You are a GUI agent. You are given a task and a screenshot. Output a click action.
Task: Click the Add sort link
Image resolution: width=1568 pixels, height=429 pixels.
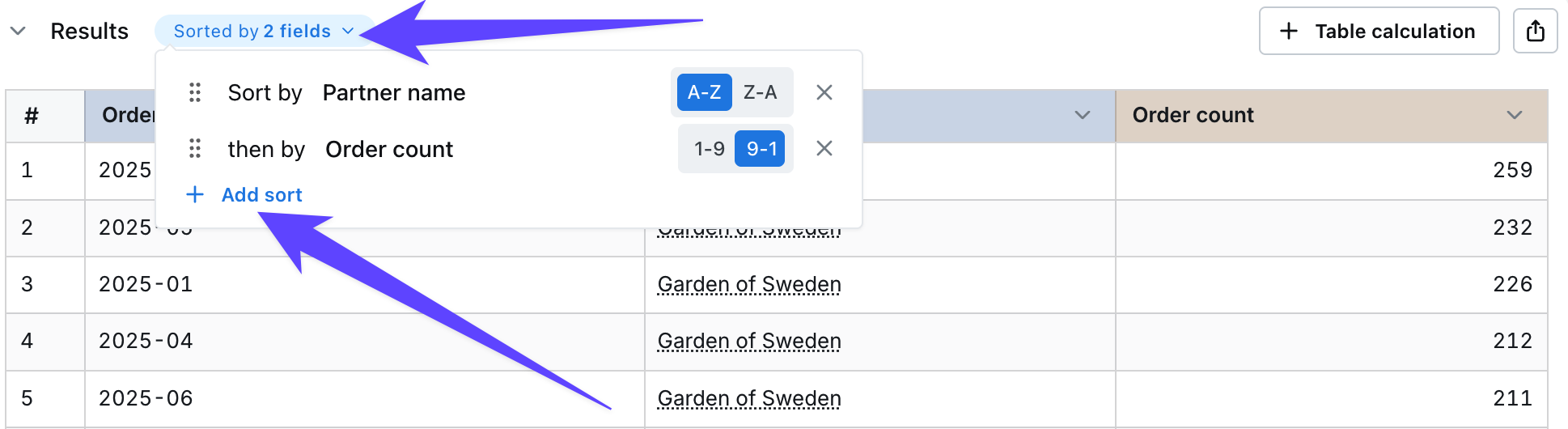pyautogui.click(x=261, y=194)
